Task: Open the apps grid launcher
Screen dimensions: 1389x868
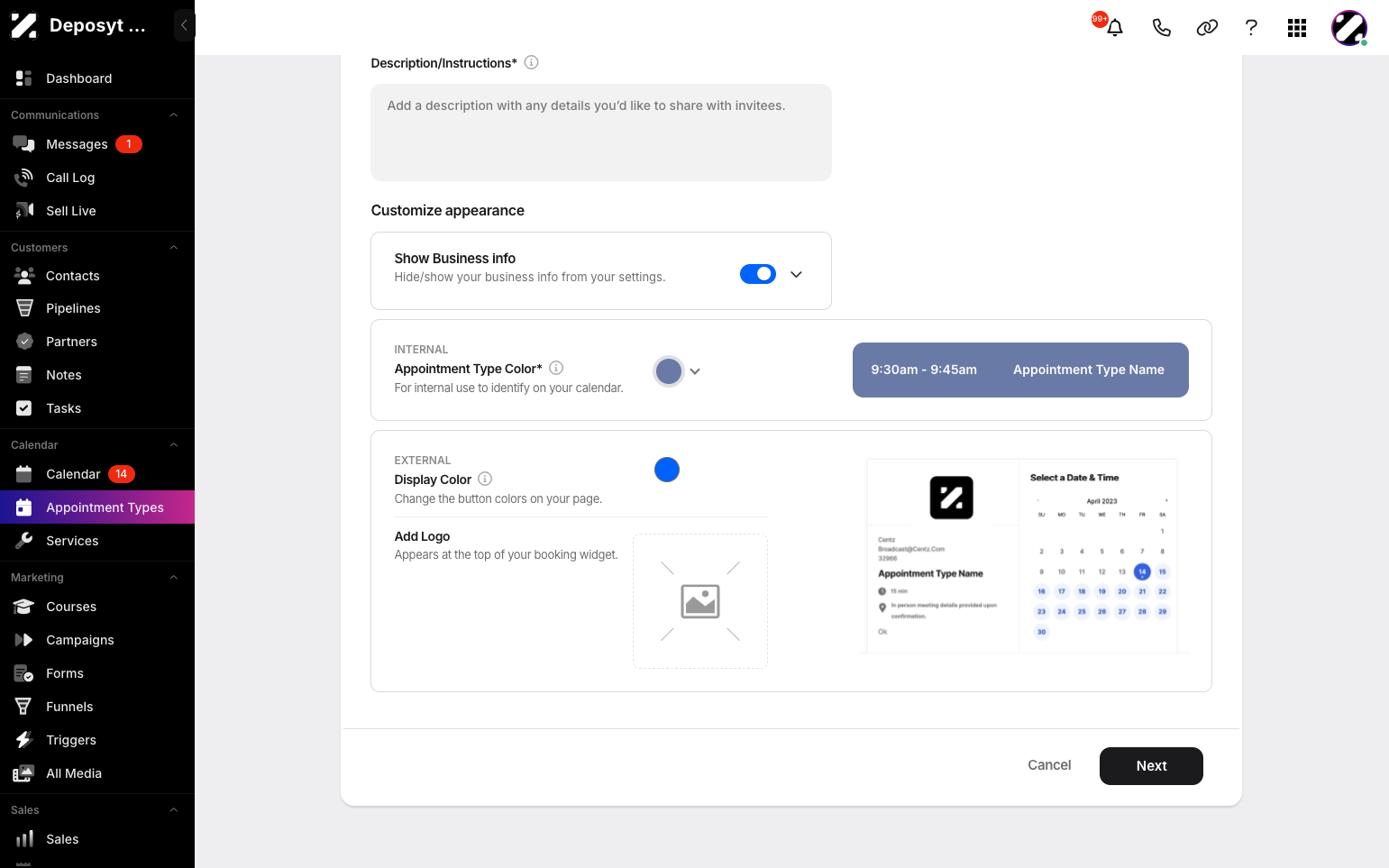Action: pyautogui.click(x=1297, y=28)
